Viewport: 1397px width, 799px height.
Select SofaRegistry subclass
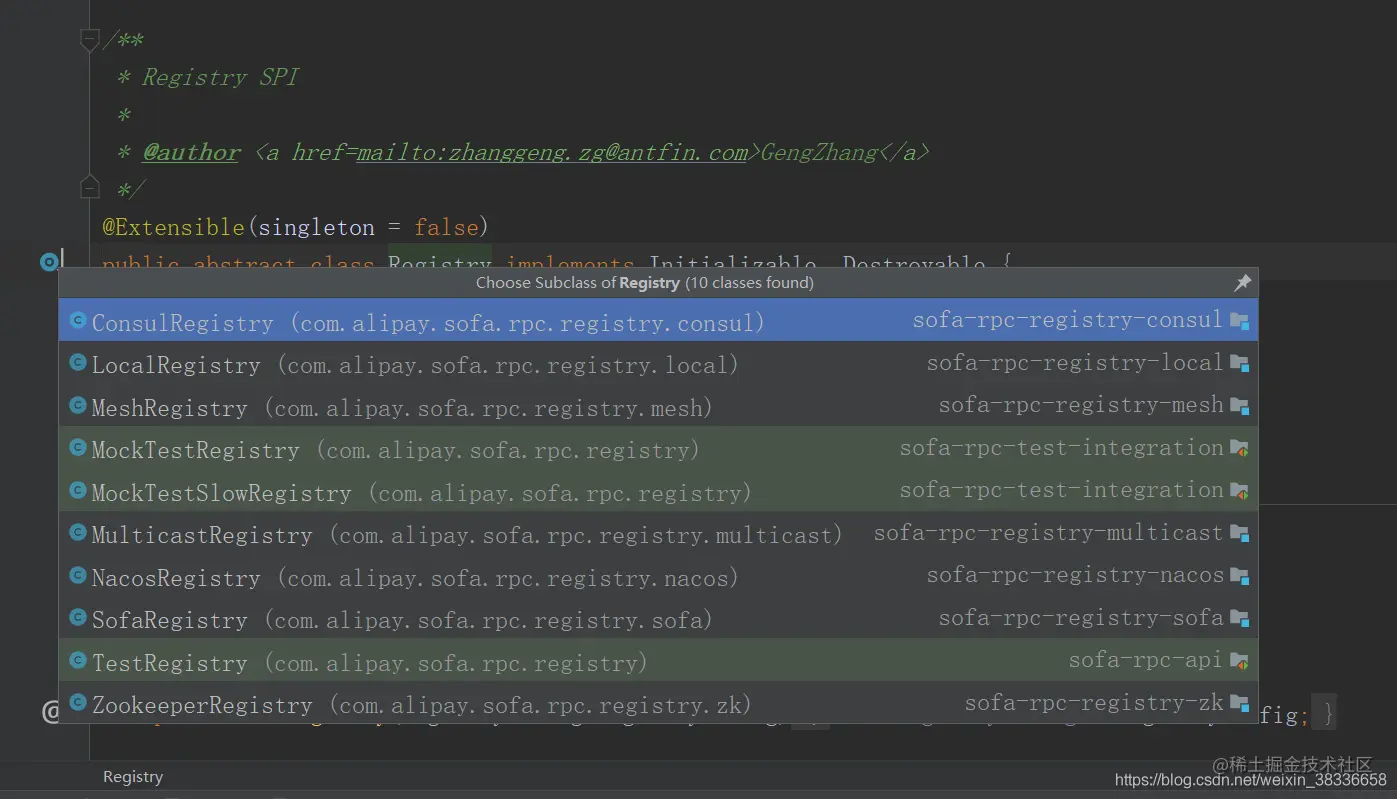(x=658, y=618)
